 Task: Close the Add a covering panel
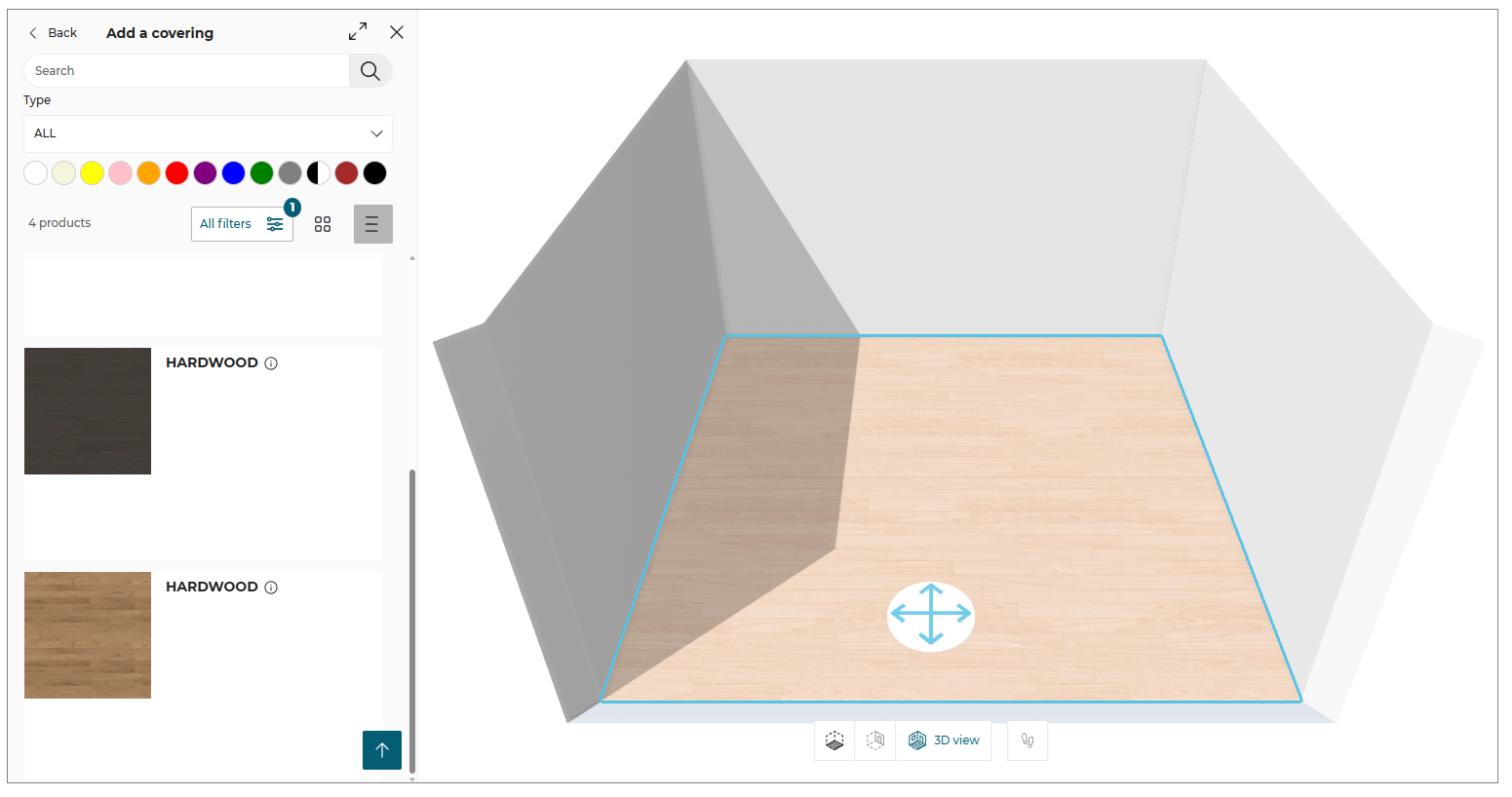[x=397, y=32]
